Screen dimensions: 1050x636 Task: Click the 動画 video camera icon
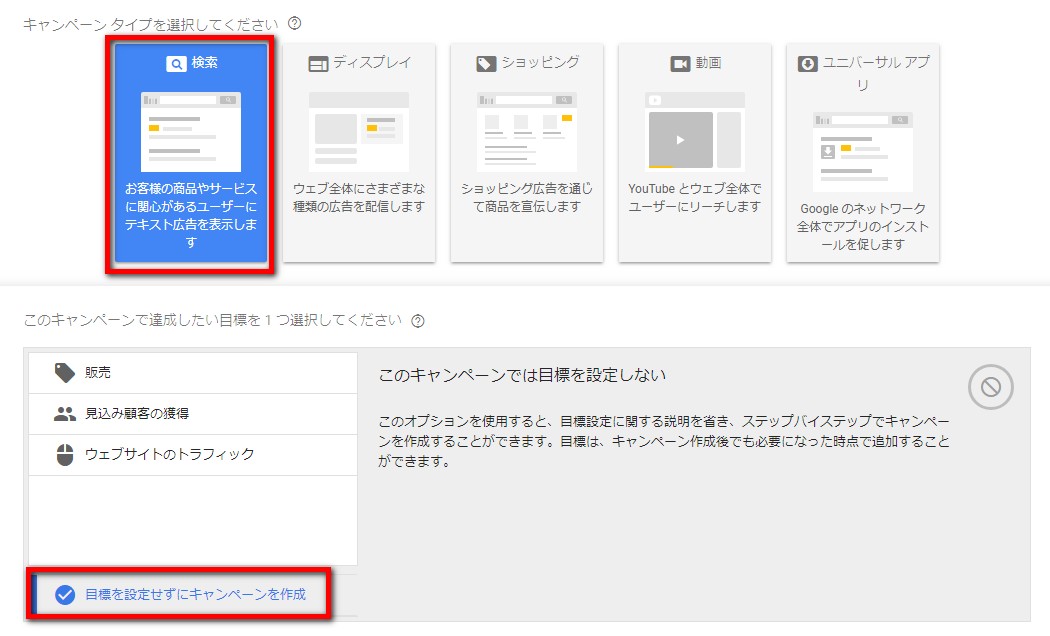pyautogui.click(x=680, y=63)
